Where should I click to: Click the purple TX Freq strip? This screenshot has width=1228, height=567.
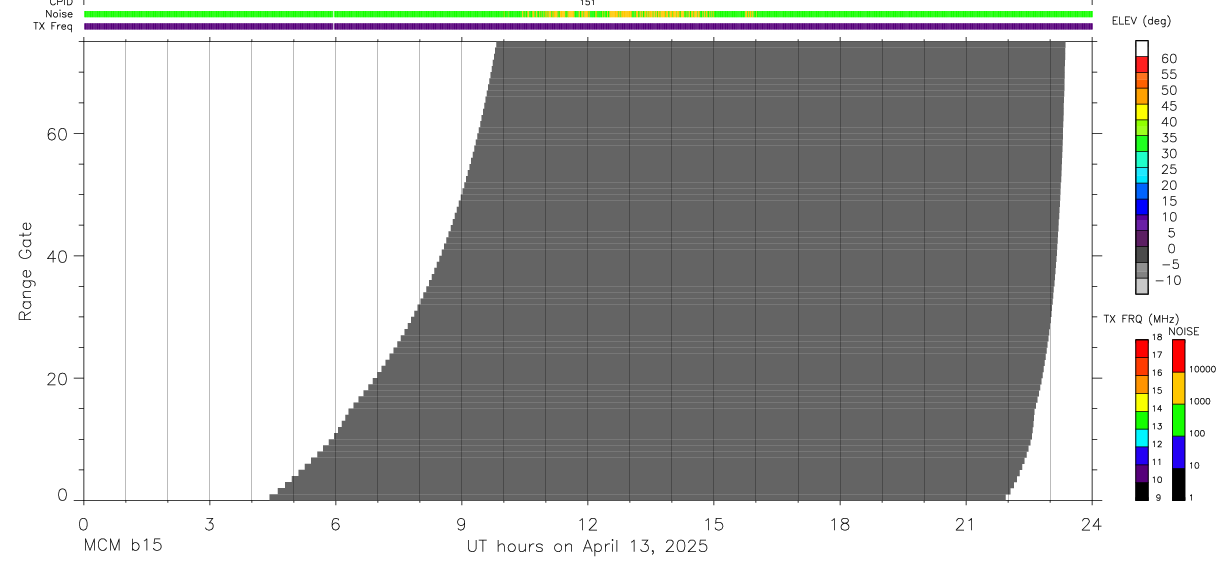pyautogui.click(x=588, y=26)
